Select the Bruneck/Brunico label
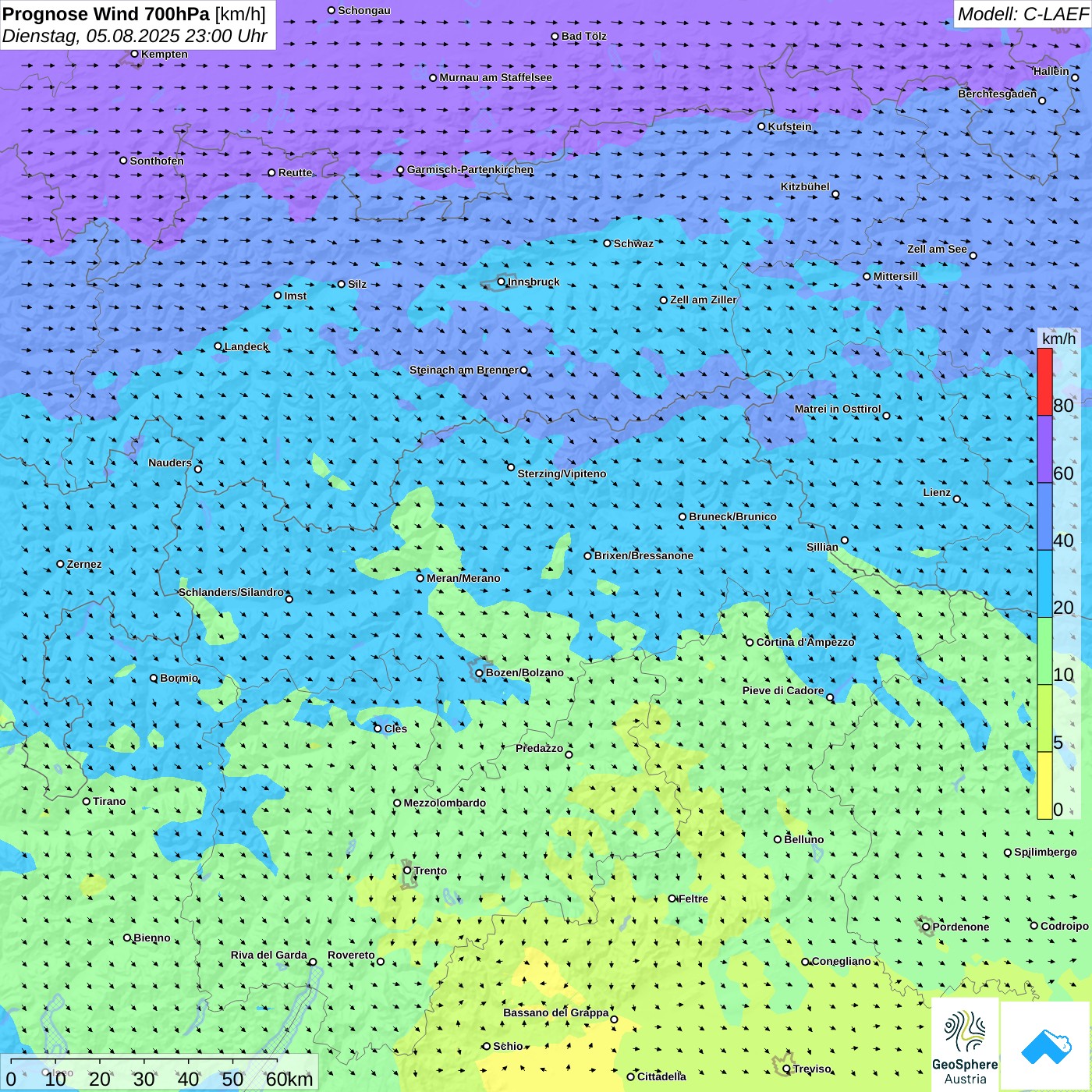The height and width of the screenshot is (1092, 1092). [732, 516]
